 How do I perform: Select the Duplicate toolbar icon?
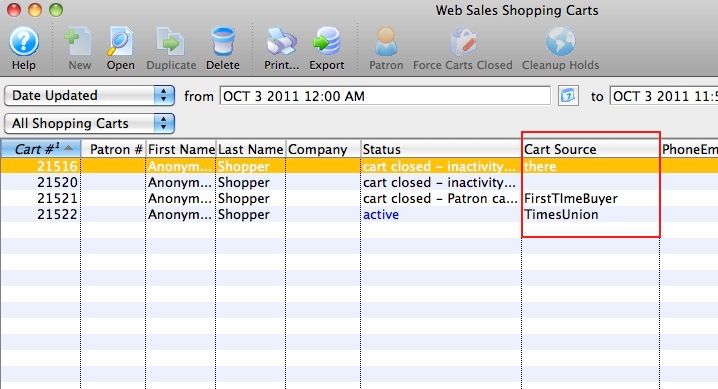coord(170,42)
